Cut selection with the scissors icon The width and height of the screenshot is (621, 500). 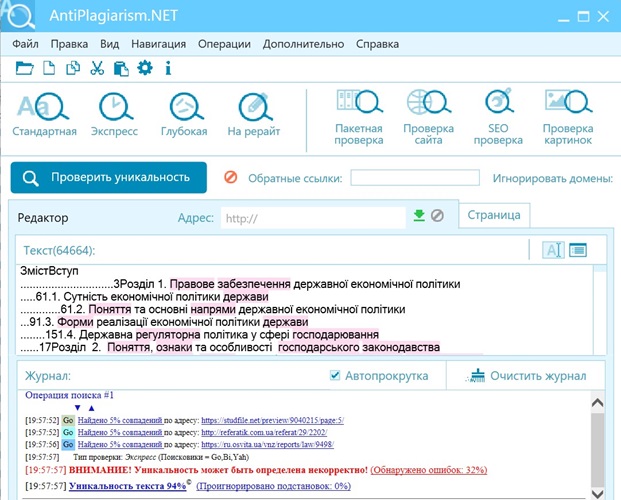[x=97, y=68]
